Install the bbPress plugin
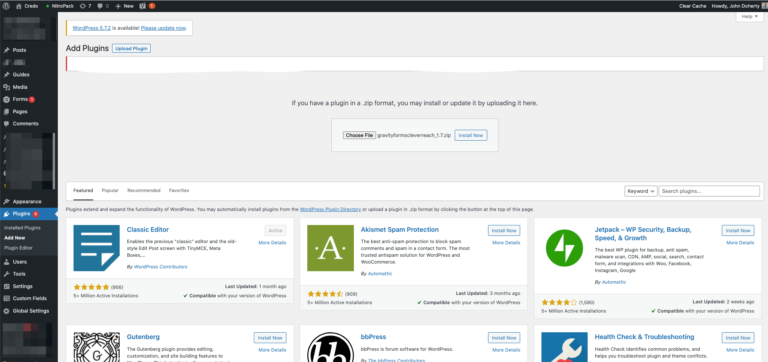 [504, 338]
